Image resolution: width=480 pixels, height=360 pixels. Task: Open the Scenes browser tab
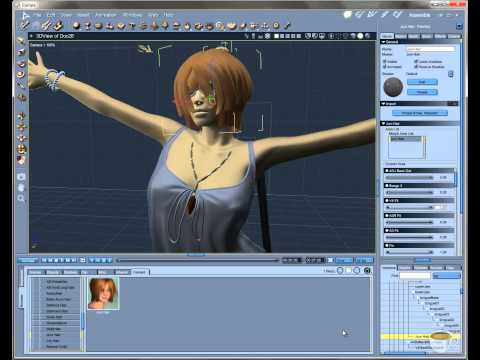(36, 272)
